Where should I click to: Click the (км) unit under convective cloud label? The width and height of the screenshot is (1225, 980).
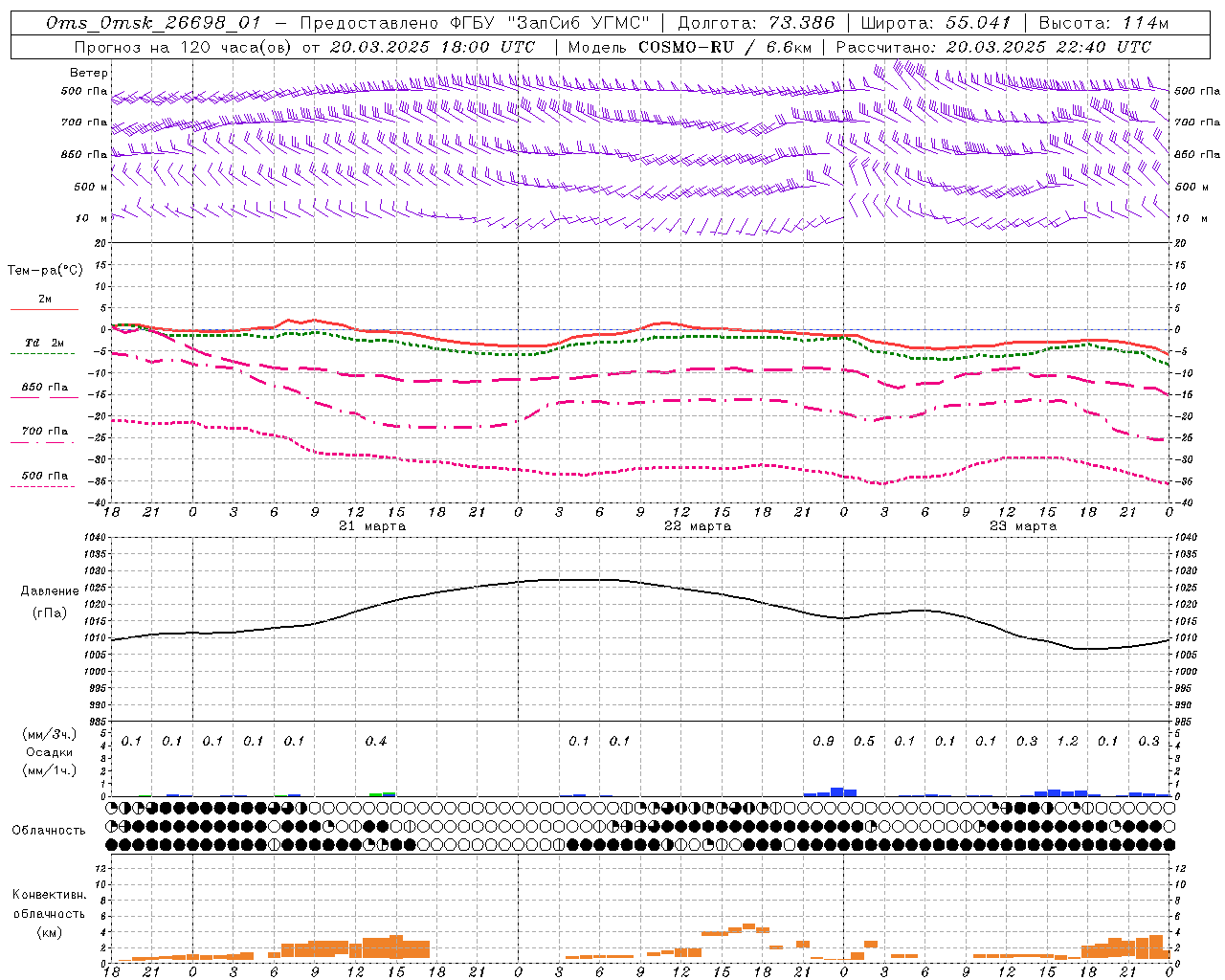click(x=49, y=932)
